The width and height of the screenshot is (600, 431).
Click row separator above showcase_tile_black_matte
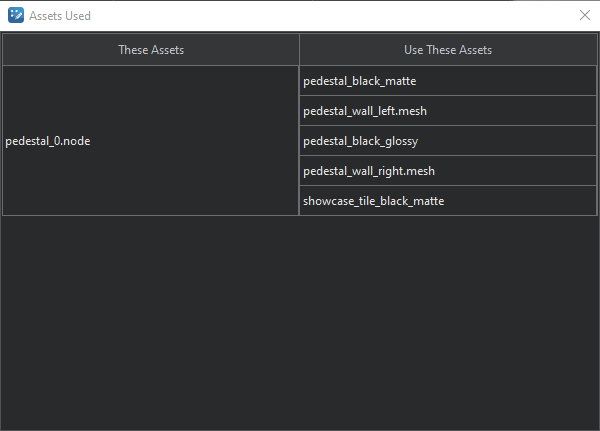(441, 186)
